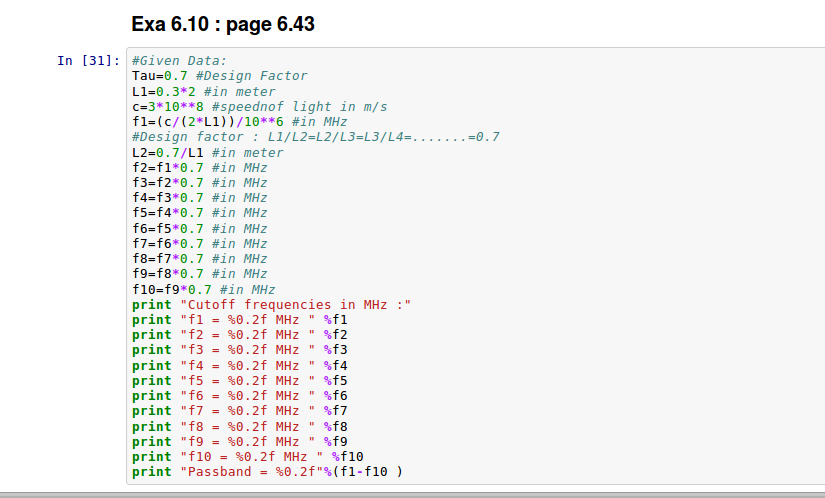Screen dimensions: 825x498
Task: Click the print statement for f4
Action: (239, 365)
